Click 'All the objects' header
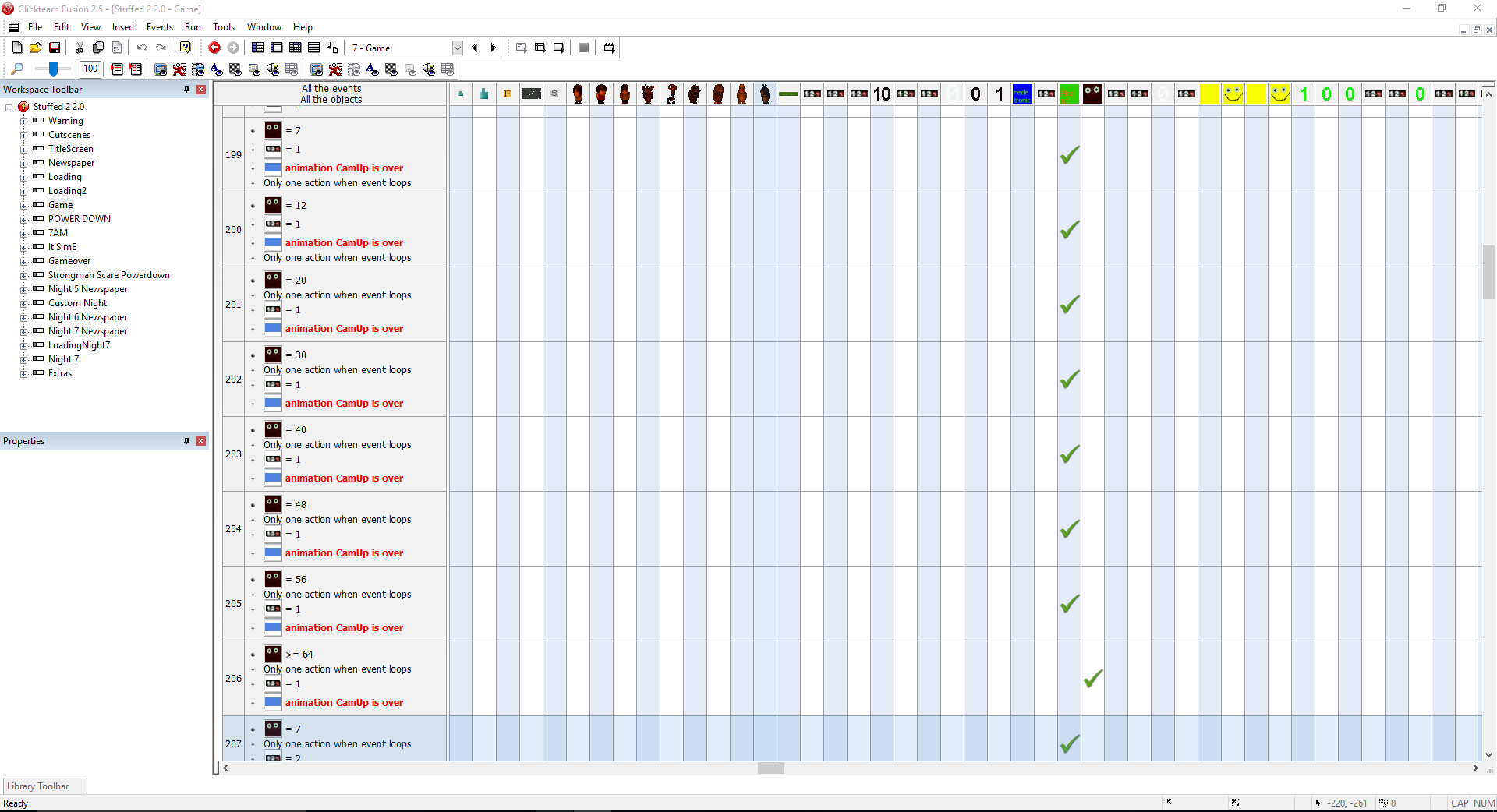The width and height of the screenshot is (1497, 812). [331, 100]
